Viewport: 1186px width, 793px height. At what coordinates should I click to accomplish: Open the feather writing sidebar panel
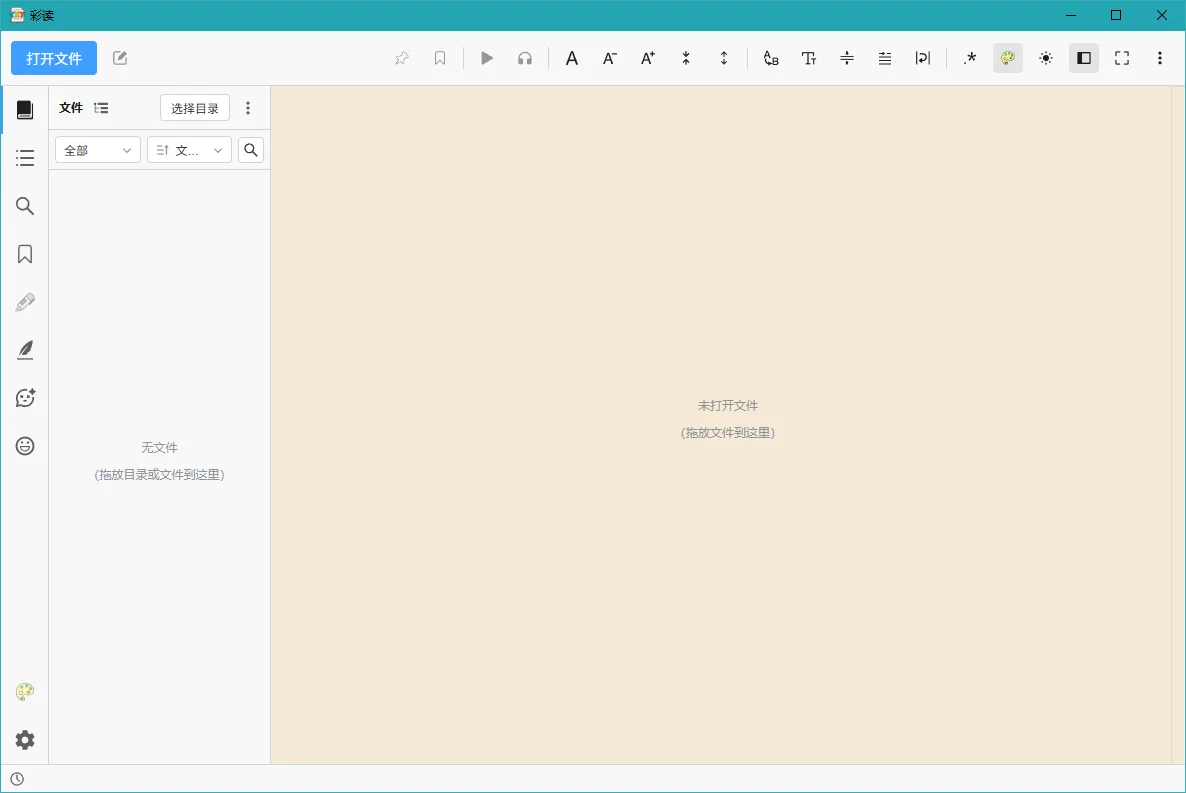[25, 350]
